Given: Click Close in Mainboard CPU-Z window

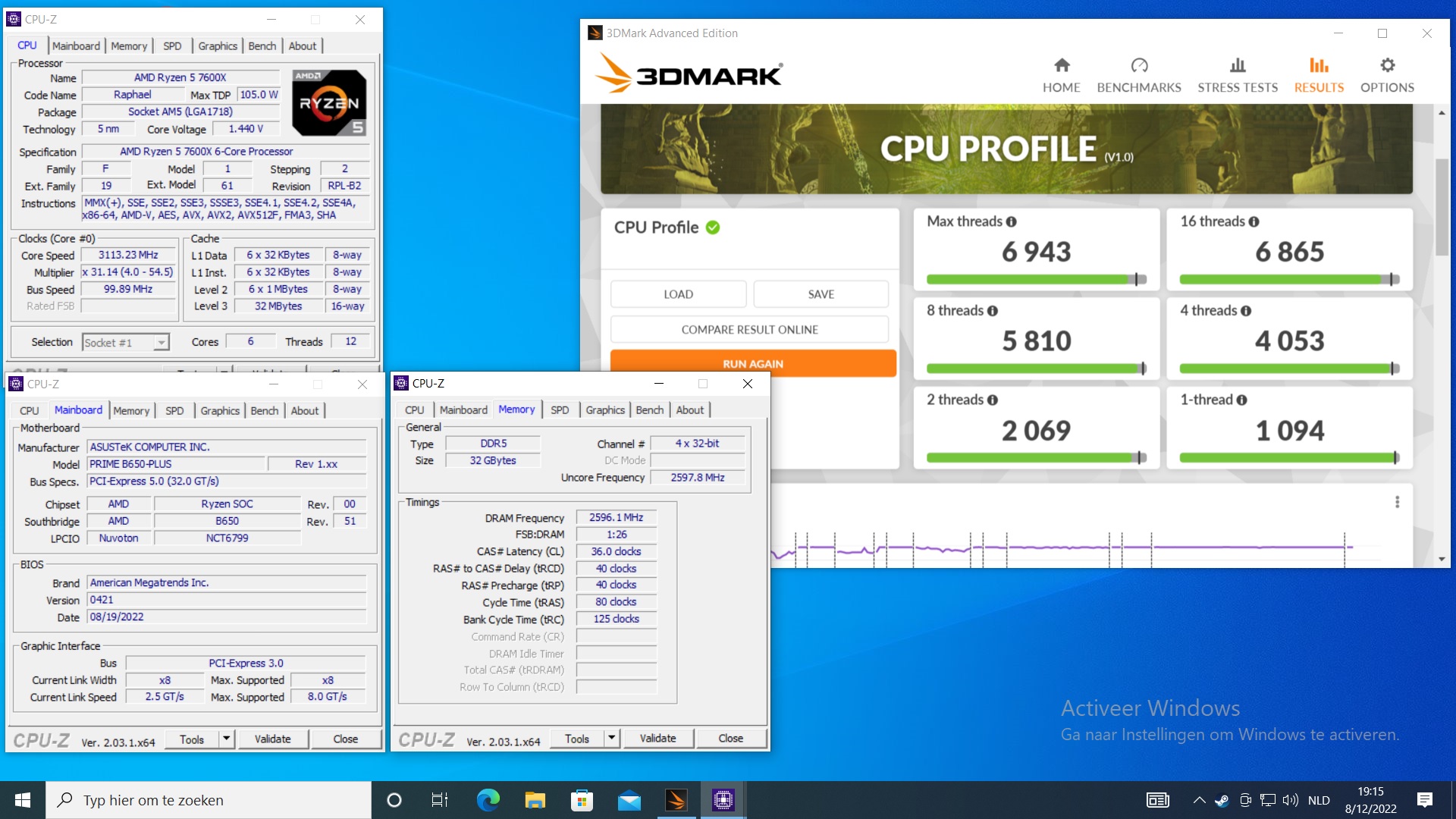Looking at the screenshot, I should click(x=345, y=739).
